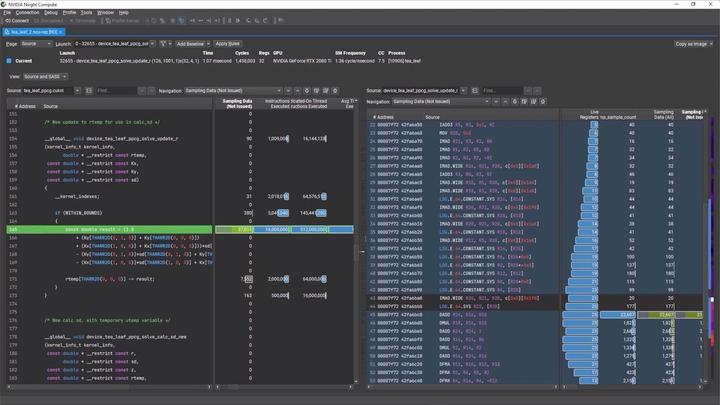
Task: Expand the Launch kernel selection dropdown
Action: [112, 44]
